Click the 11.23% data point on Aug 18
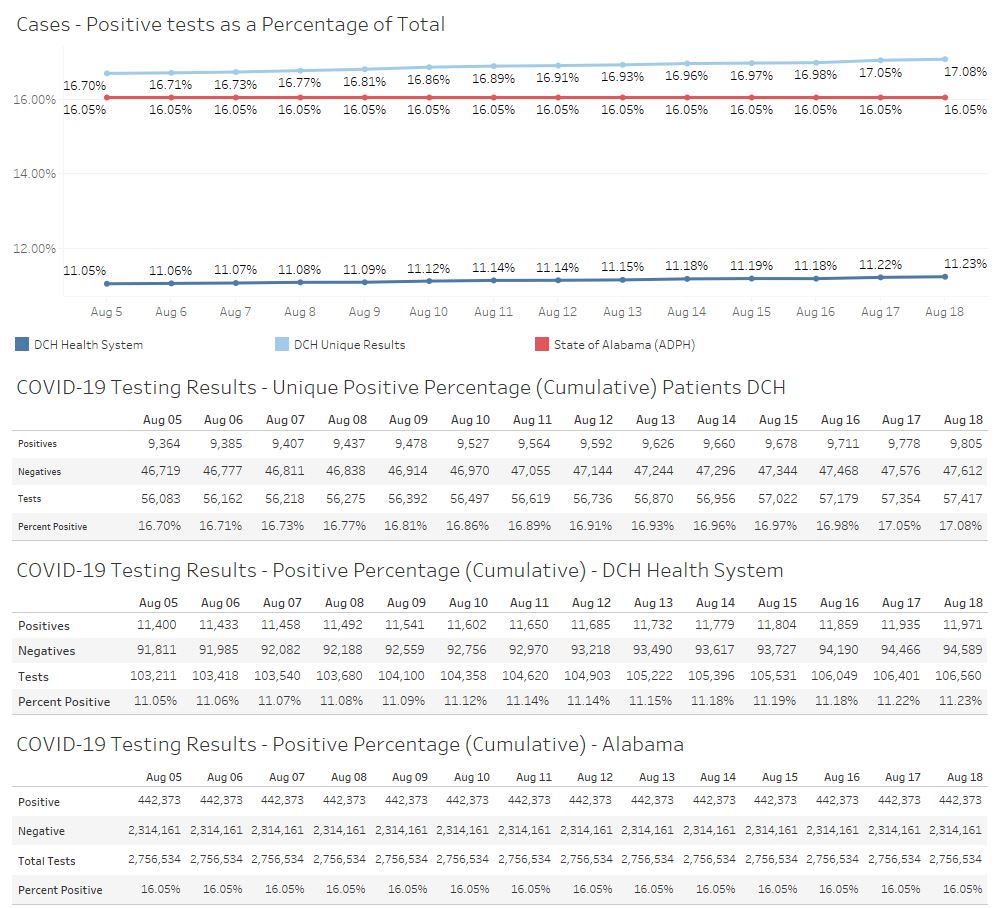The width and height of the screenshot is (1000, 909). 945,277
